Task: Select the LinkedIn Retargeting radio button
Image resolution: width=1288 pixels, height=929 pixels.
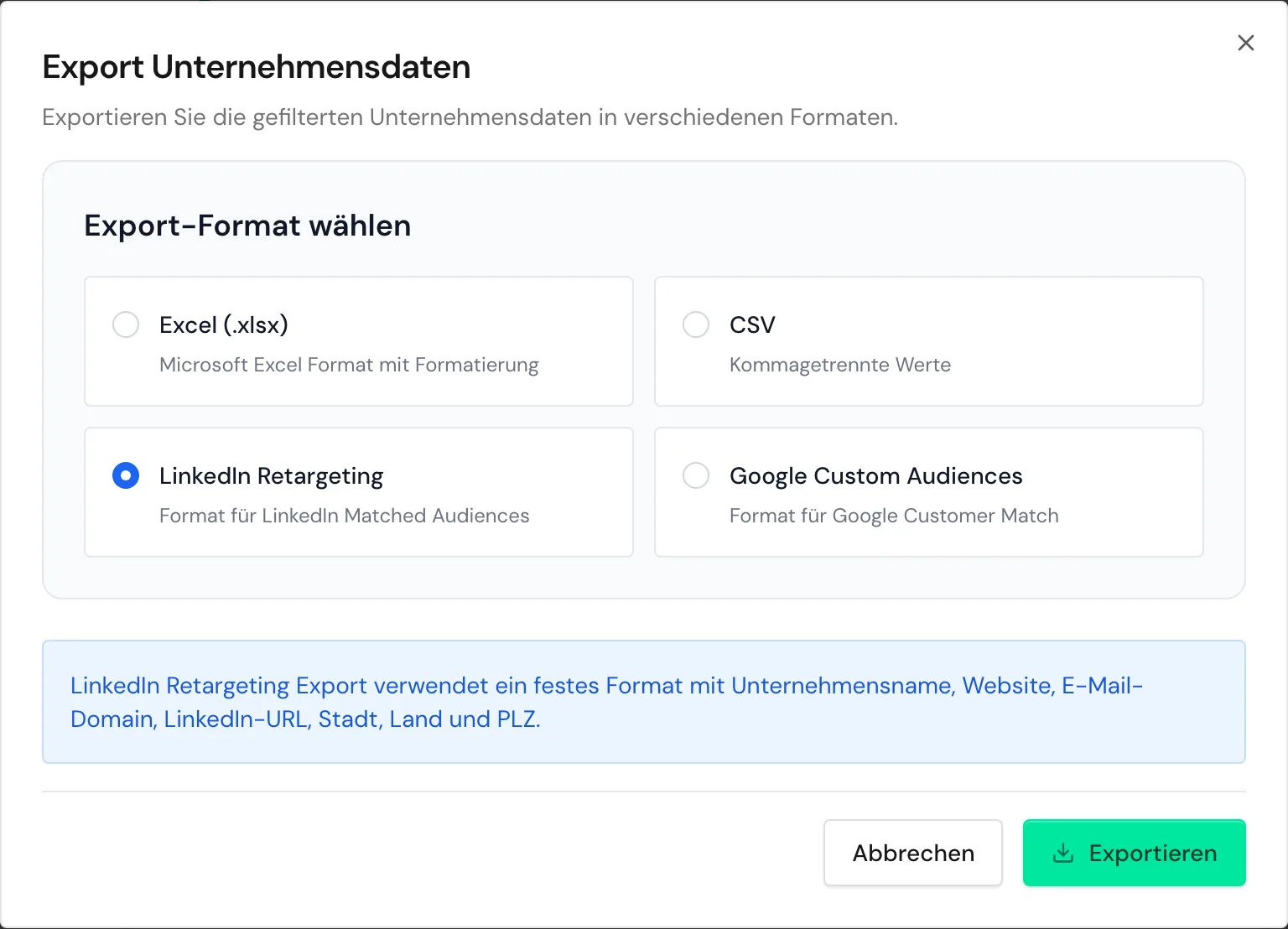Action: [x=126, y=475]
